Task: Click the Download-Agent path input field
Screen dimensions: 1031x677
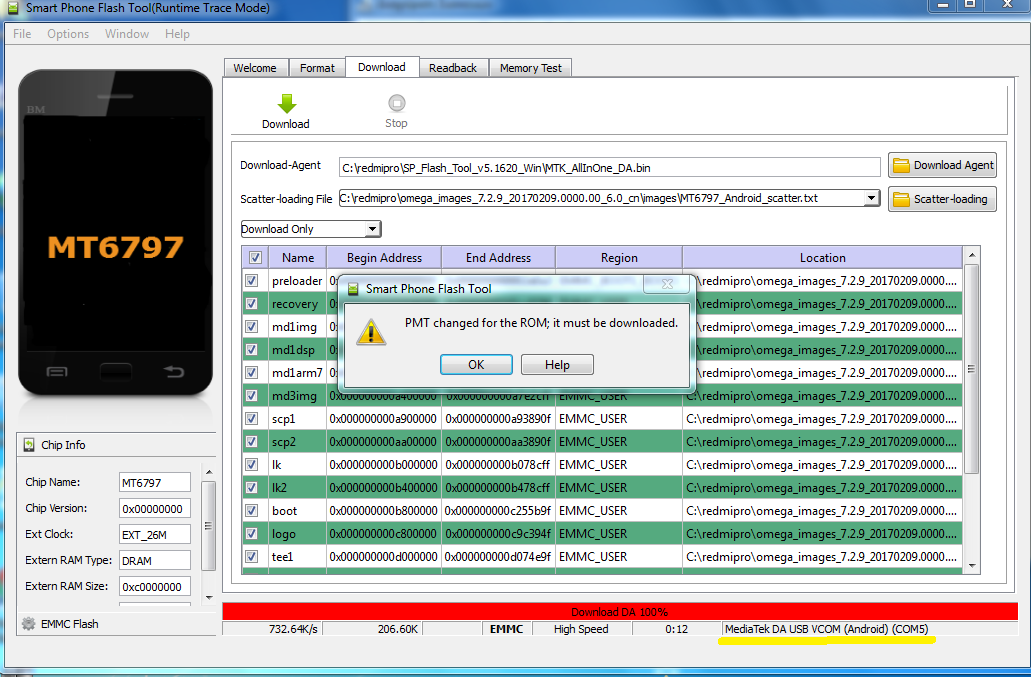Action: pyautogui.click(x=609, y=167)
